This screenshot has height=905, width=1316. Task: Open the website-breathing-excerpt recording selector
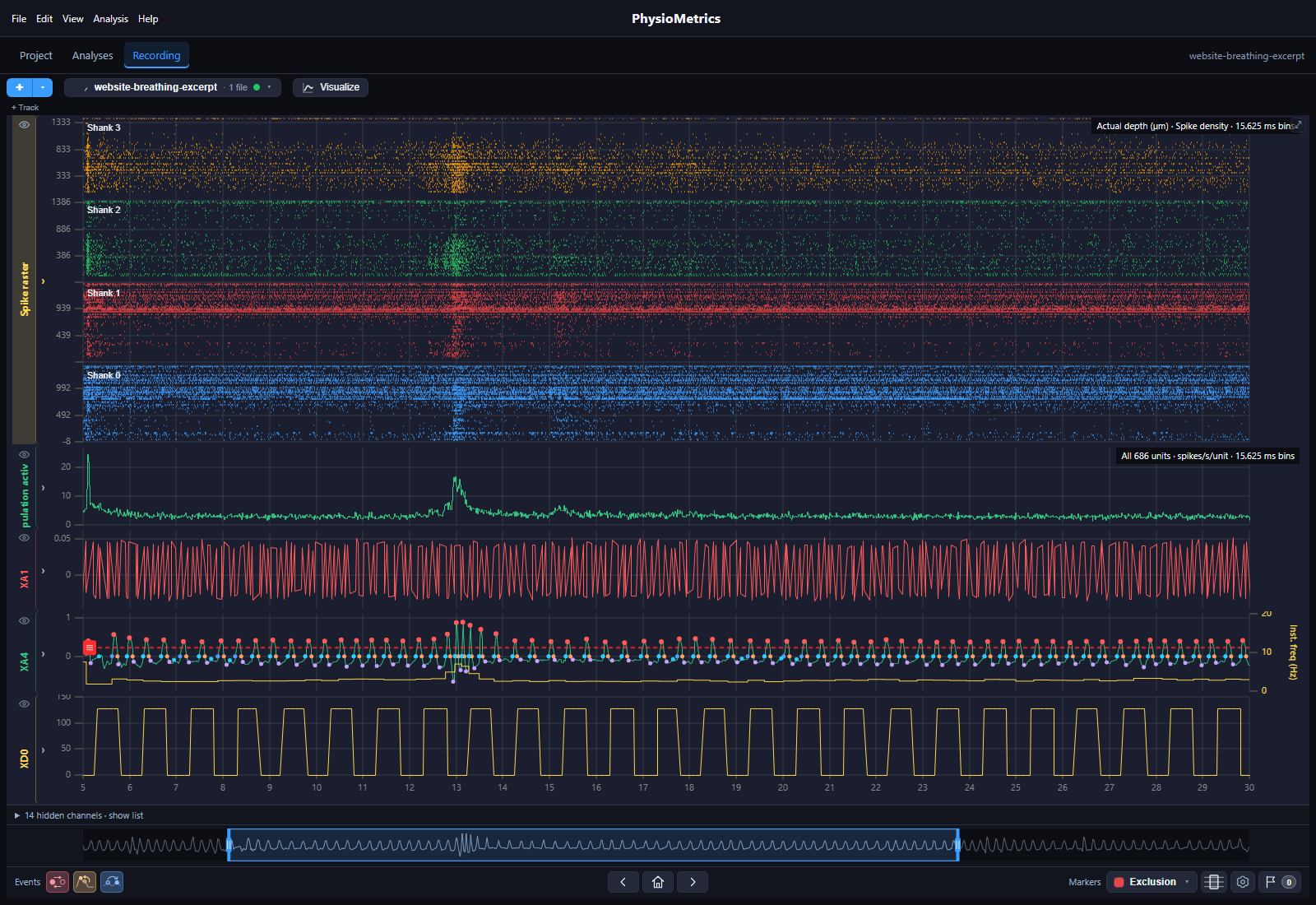[x=173, y=87]
